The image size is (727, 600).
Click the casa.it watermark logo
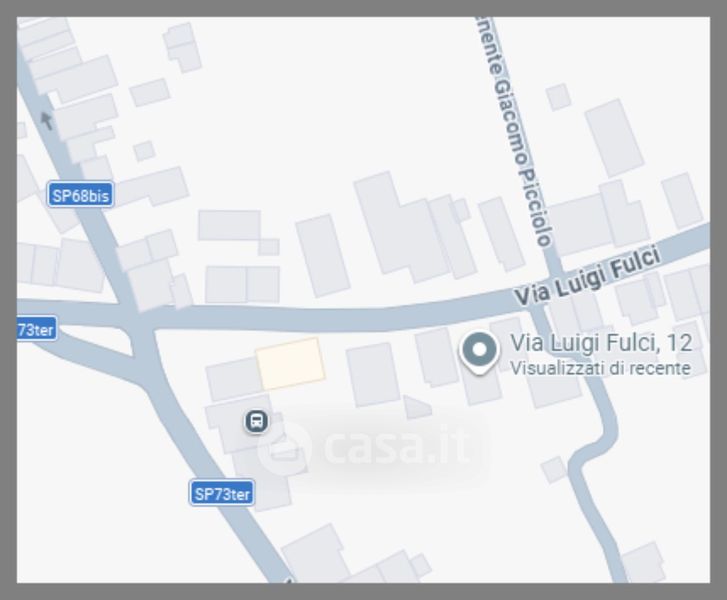tap(366, 446)
